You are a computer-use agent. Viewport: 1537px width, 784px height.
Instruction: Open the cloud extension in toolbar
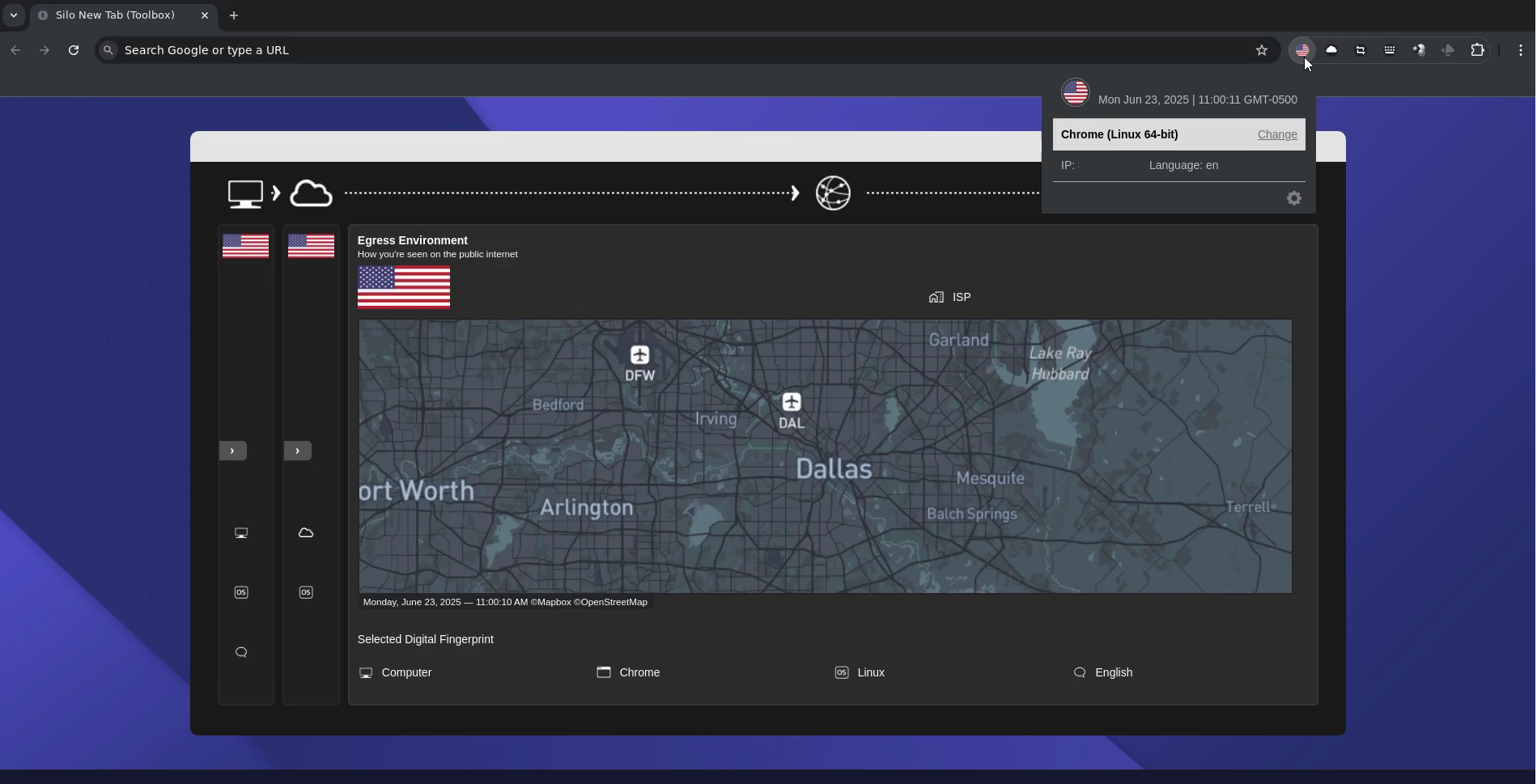pos(1331,50)
